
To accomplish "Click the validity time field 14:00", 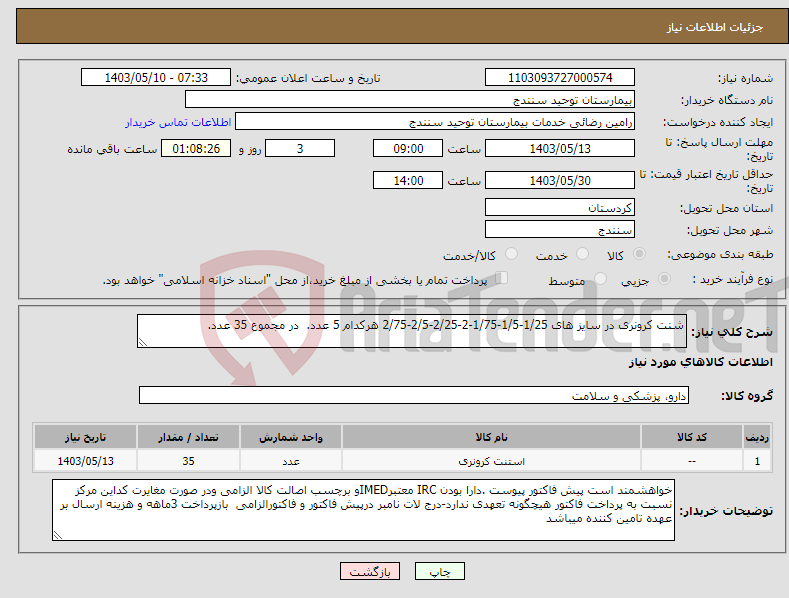I will (x=408, y=180).
